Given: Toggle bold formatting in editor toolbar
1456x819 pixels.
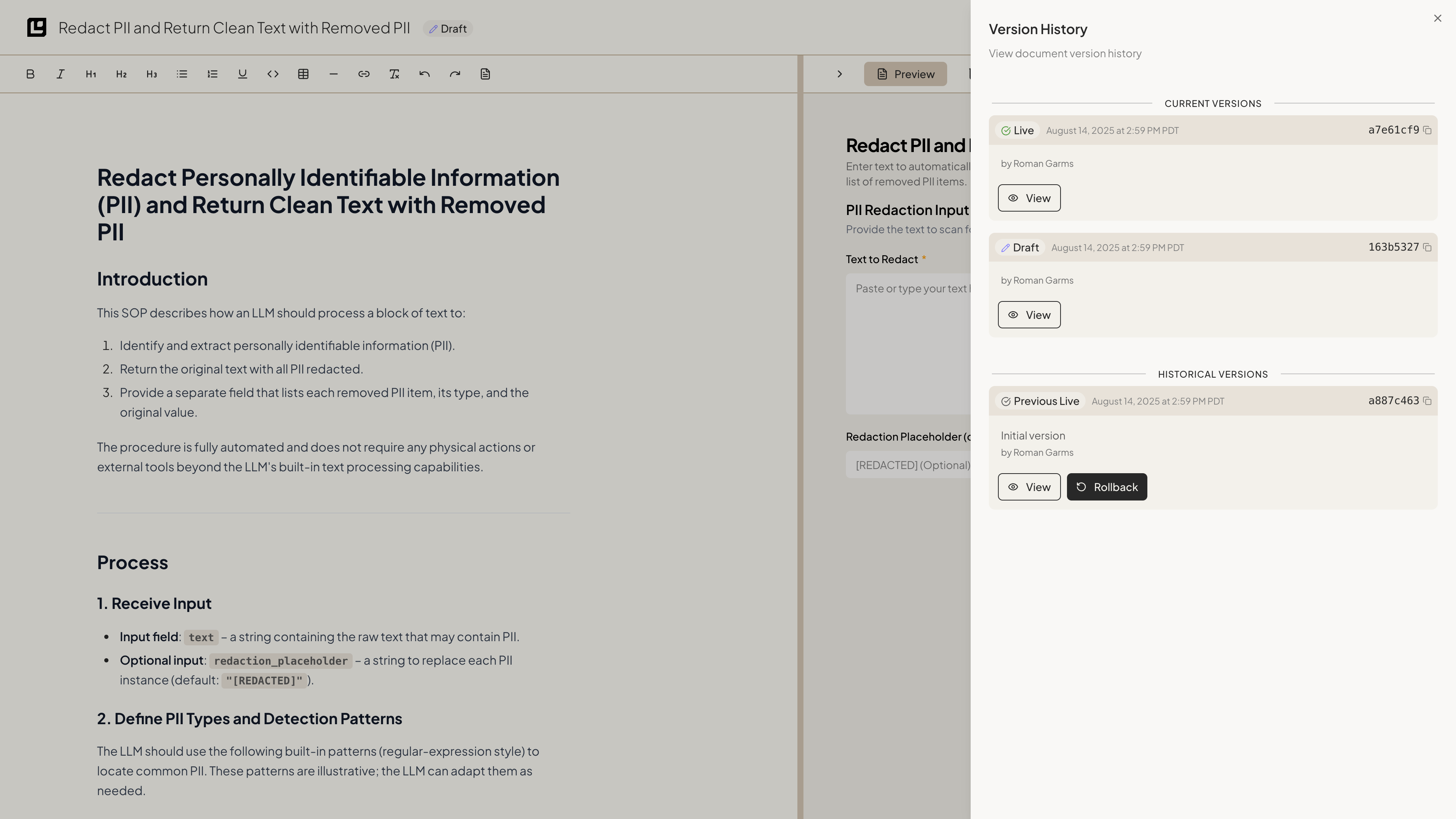Looking at the screenshot, I should click(30, 74).
